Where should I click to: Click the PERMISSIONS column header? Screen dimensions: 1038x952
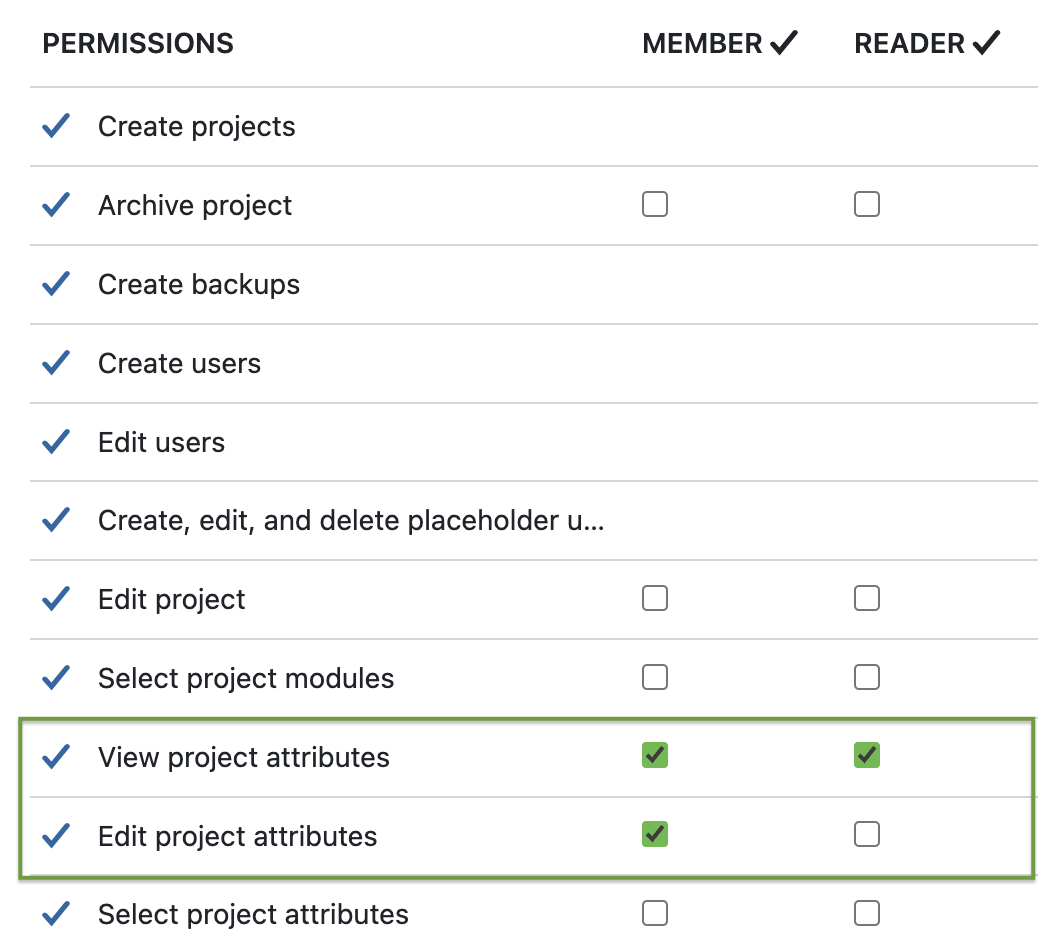click(x=137, y=43)
